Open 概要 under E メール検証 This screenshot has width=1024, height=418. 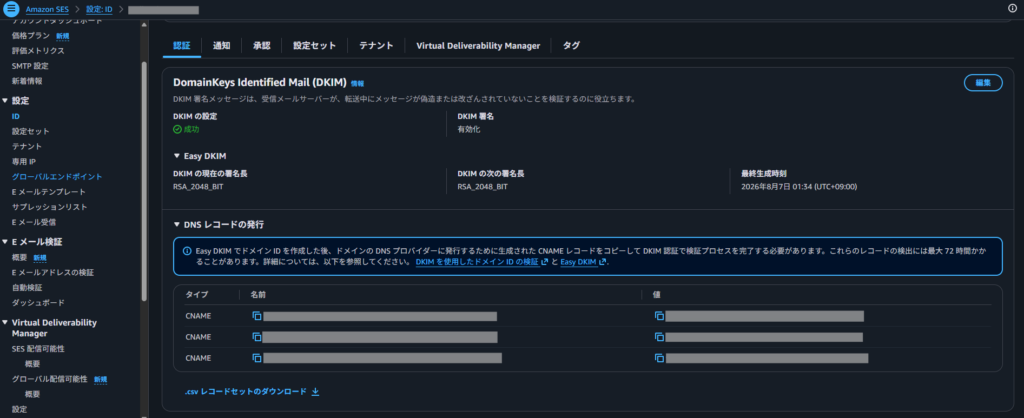pos(20,257)
